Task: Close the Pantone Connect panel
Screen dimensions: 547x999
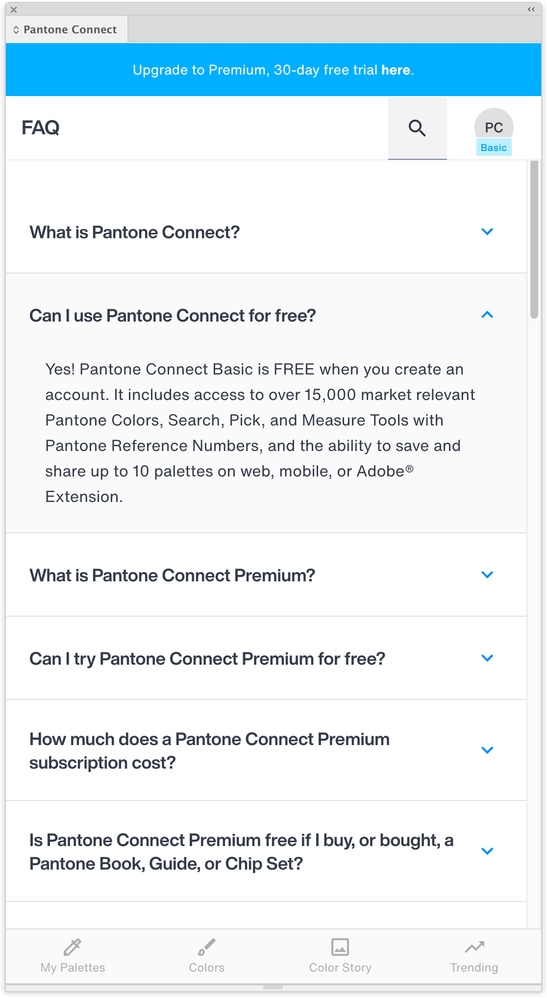Action: pyautogui.click(x=14, y=10)
